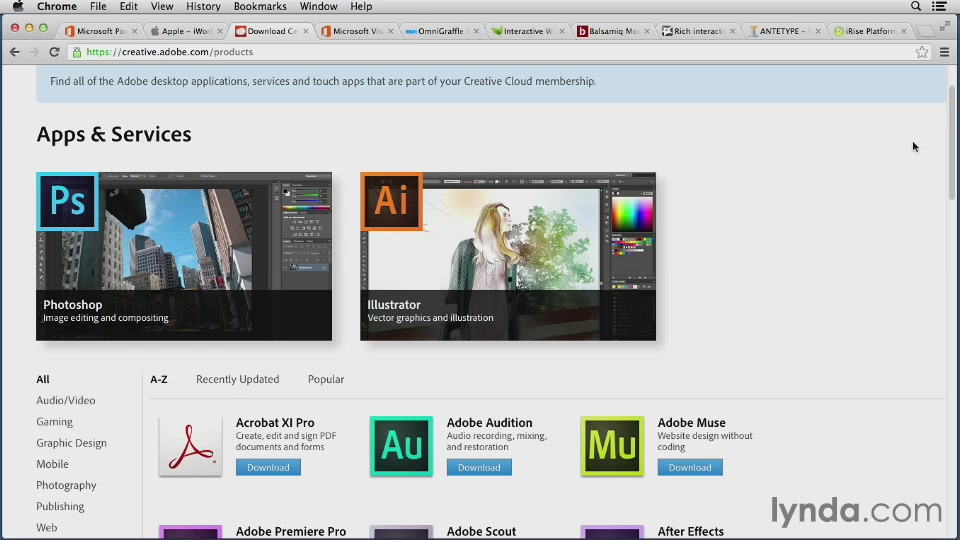Switch to the iRise Platform tab
Image resolution: width=960 pixels, height=540 pixels.
click(869, 31)
